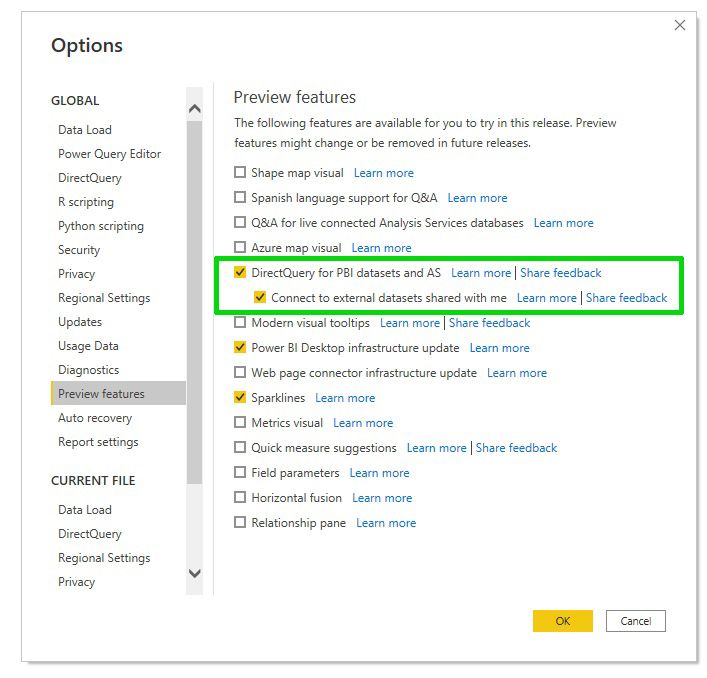Open Report settings page
This screenshot has height=678, width=707.
coord(98,442)
